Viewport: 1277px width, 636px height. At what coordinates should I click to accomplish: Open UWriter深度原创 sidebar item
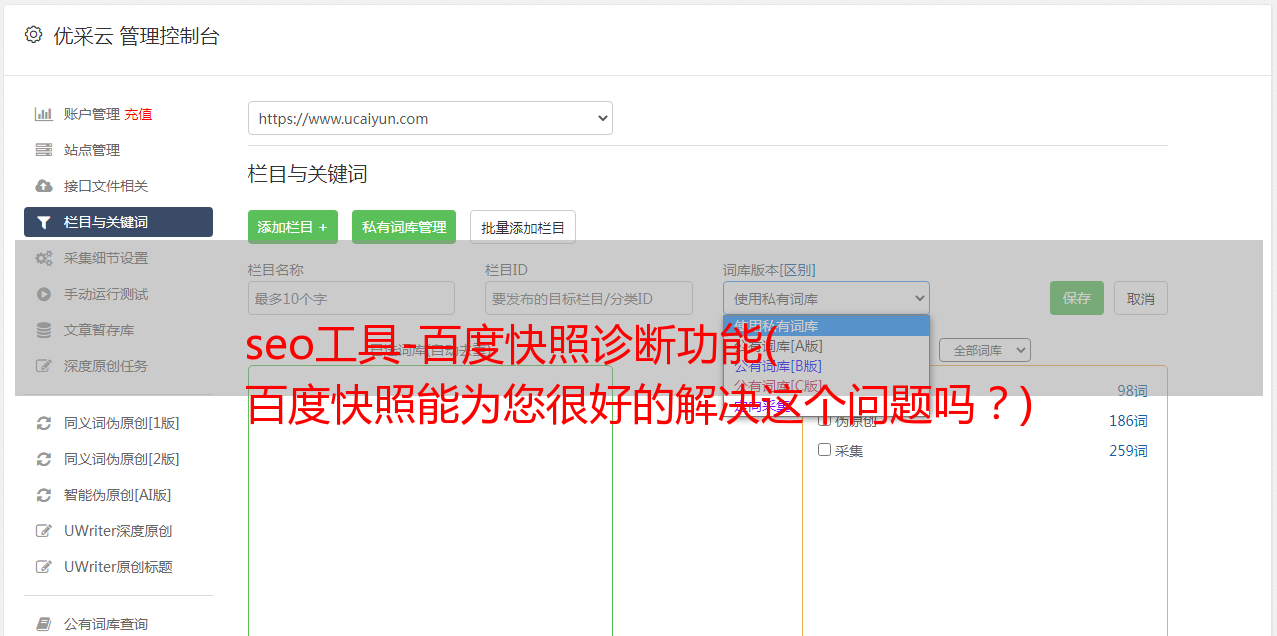pyautogui.click(x=118, y=531)
